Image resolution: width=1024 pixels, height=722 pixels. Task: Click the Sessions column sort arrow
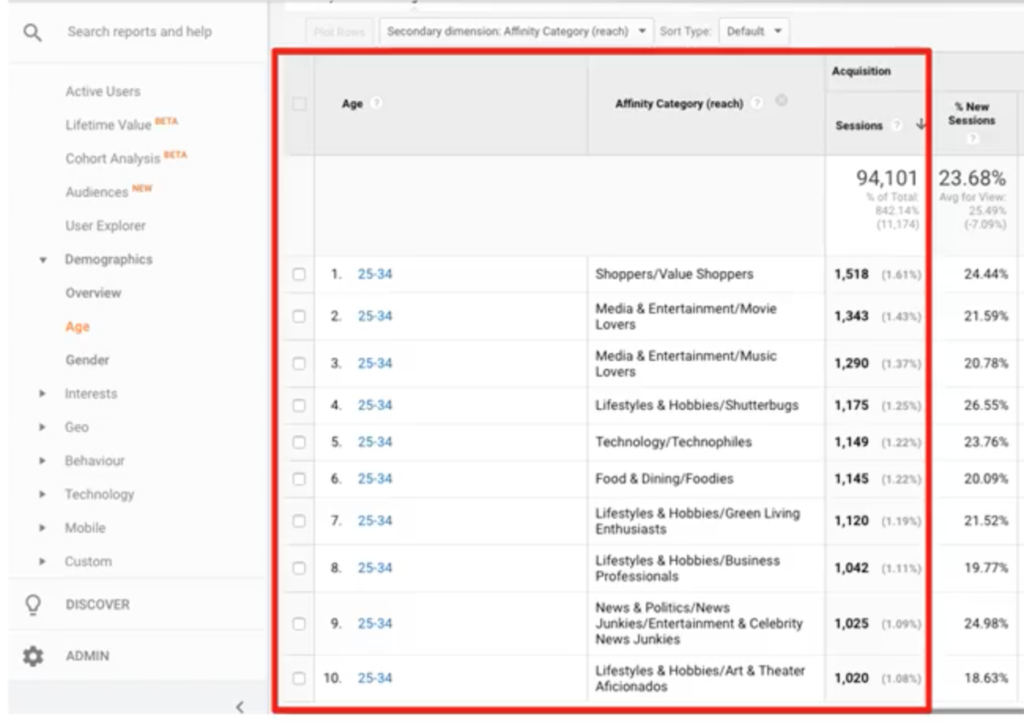coord(920,125)
